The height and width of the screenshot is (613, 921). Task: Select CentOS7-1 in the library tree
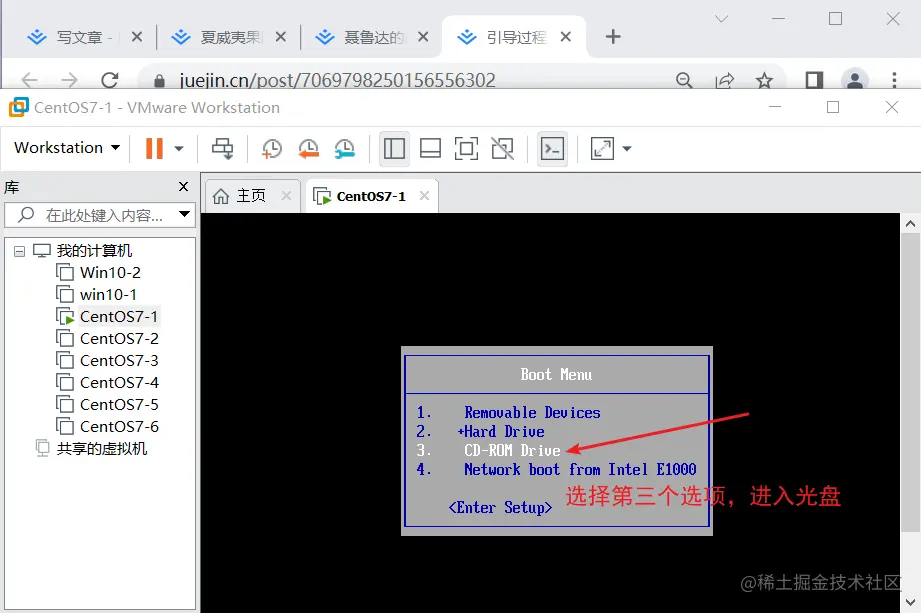click(x=119, y=316)
